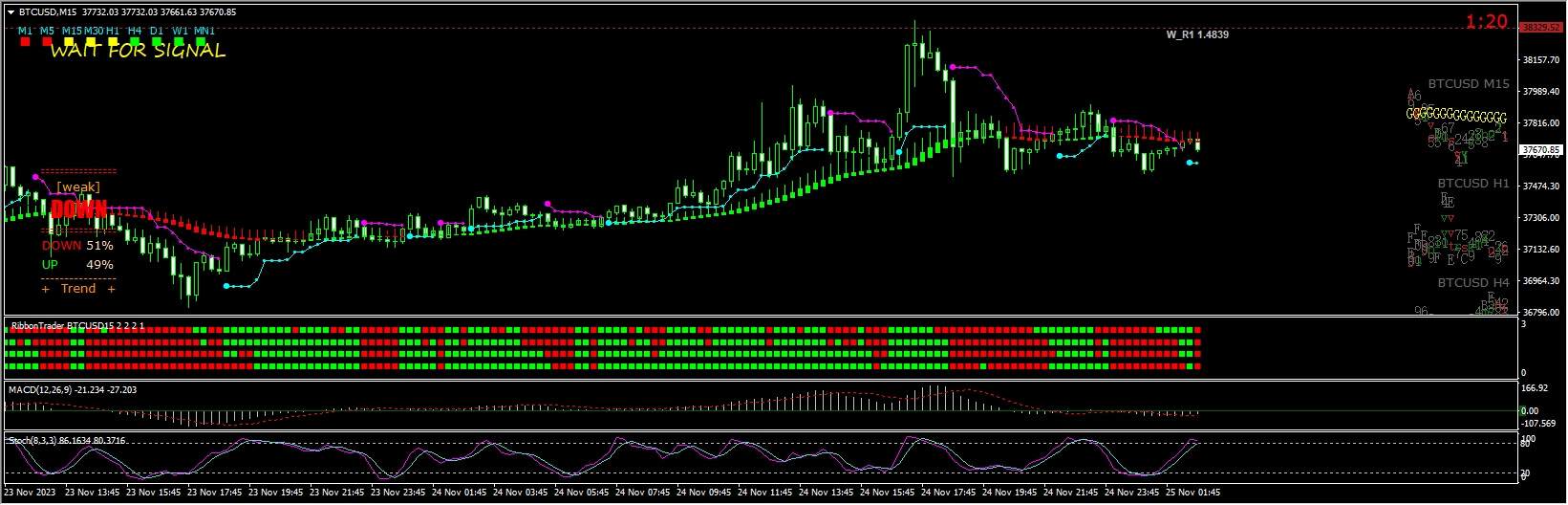This screenshot has width=1568, height=505.
Task: Click the H4 timeframe label
Action: click(x=135, y=31)
